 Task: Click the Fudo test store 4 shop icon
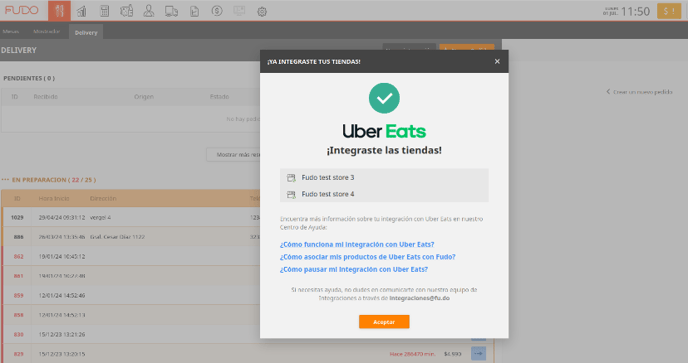pos(291,194)
